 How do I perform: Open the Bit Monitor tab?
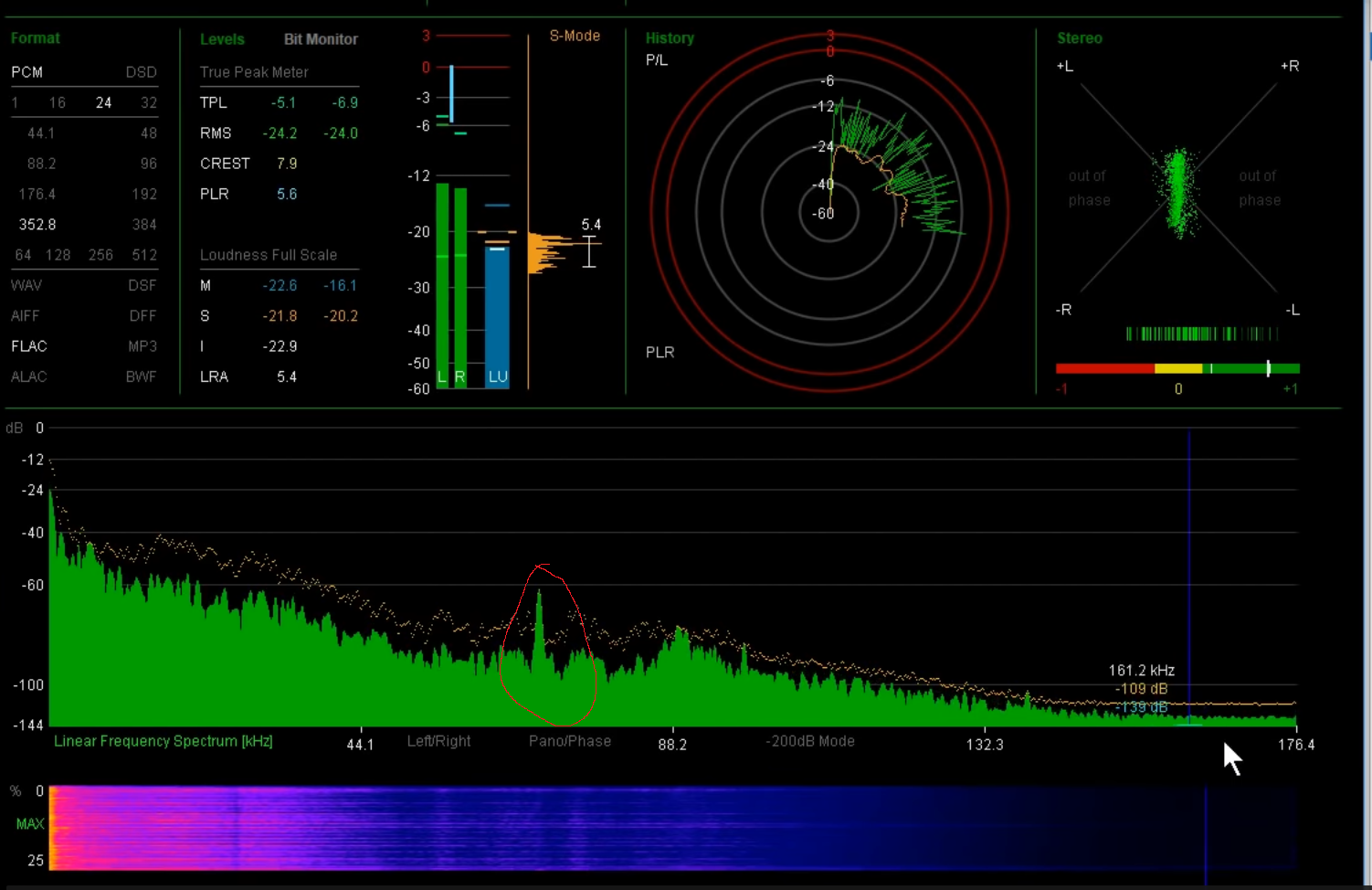pyautogui.click(x=321, y=39)
